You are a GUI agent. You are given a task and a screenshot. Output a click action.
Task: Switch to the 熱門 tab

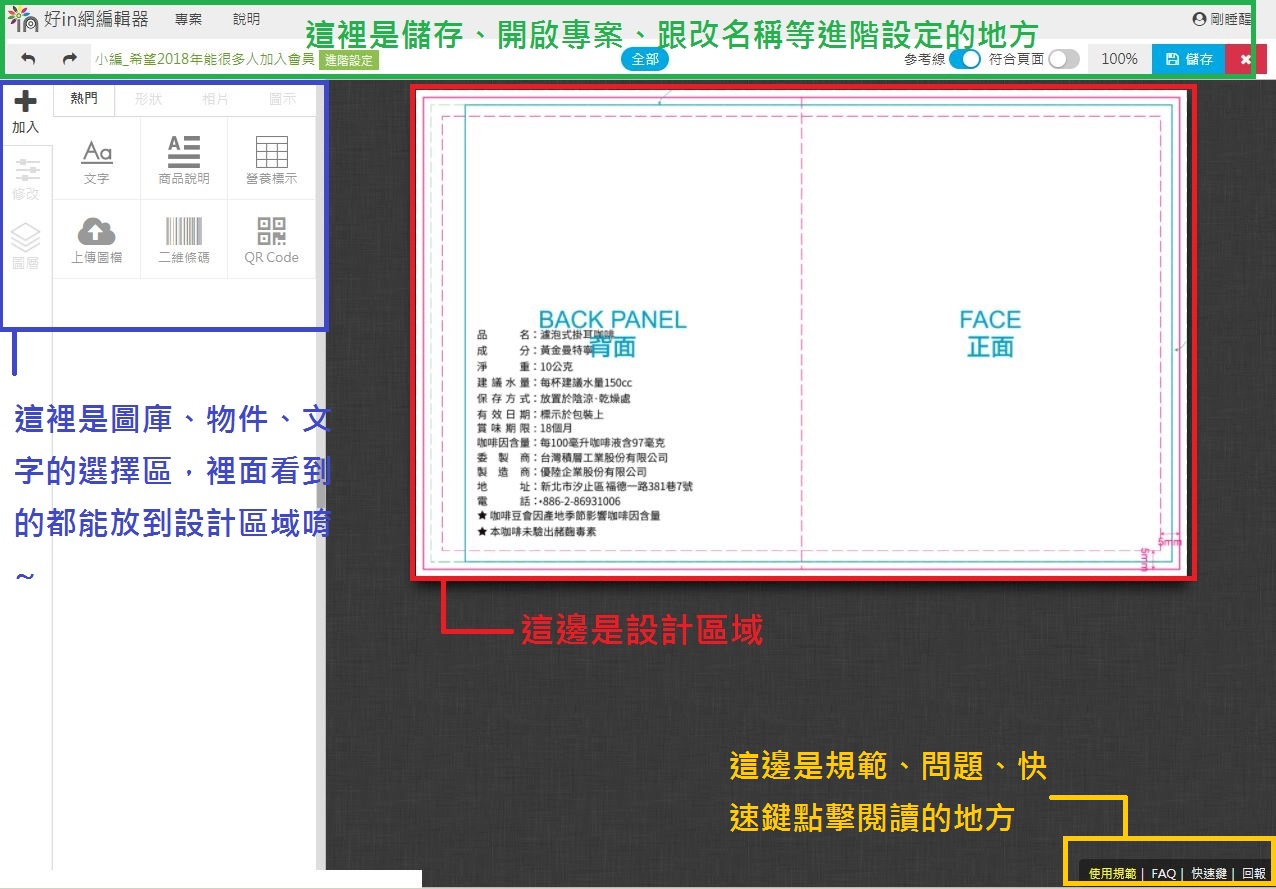coord(84,99)
